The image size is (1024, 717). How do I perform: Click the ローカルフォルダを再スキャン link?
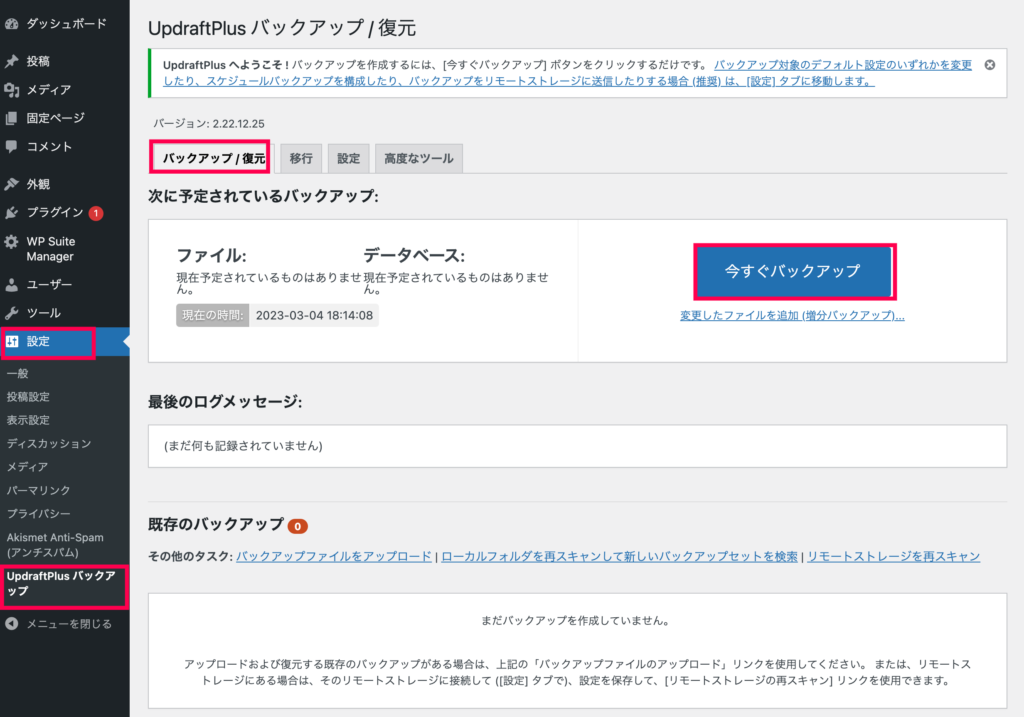click(619, 556)
